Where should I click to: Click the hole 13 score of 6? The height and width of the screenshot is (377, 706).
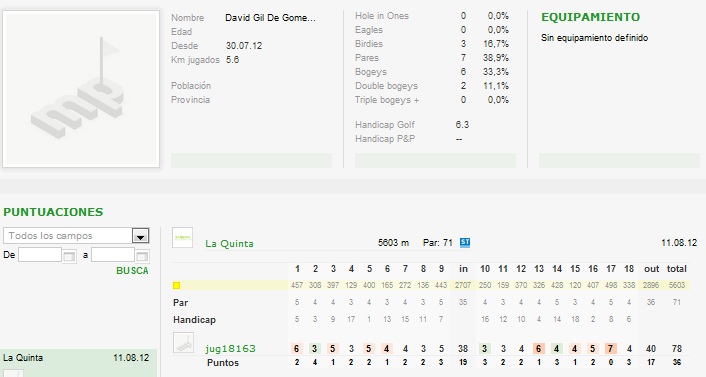point(539,349)
